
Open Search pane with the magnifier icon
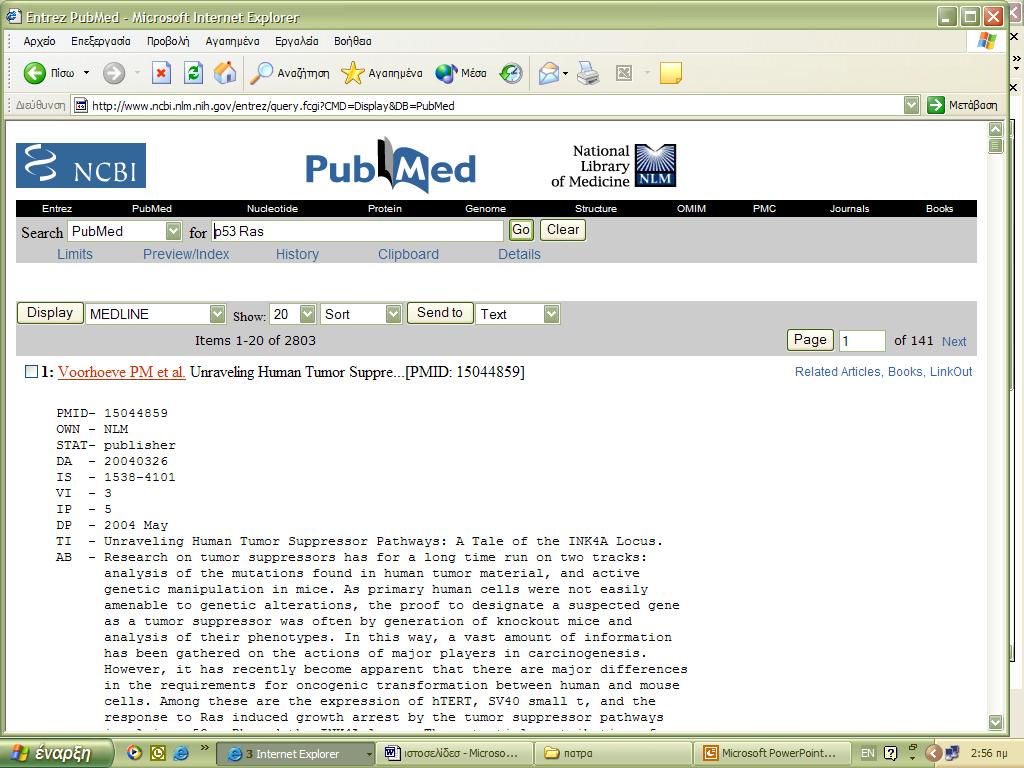[261, 73]
